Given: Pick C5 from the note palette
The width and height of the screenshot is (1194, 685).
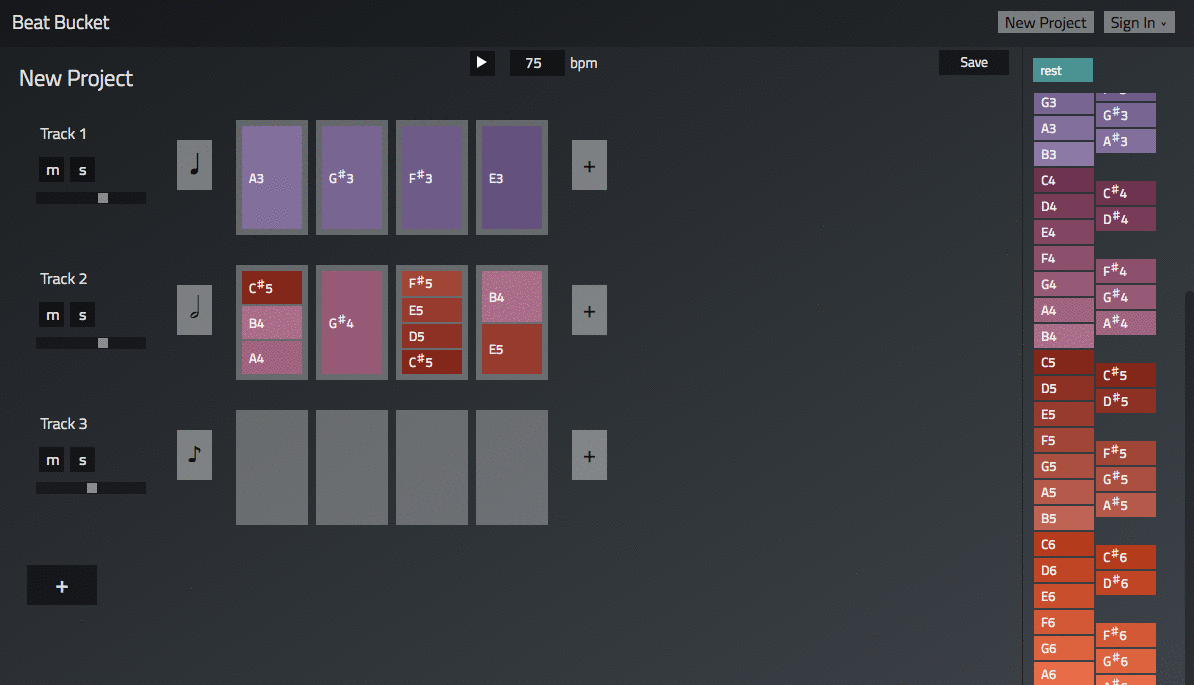Looking at the screenshot, I should [x=1064, y=362].
